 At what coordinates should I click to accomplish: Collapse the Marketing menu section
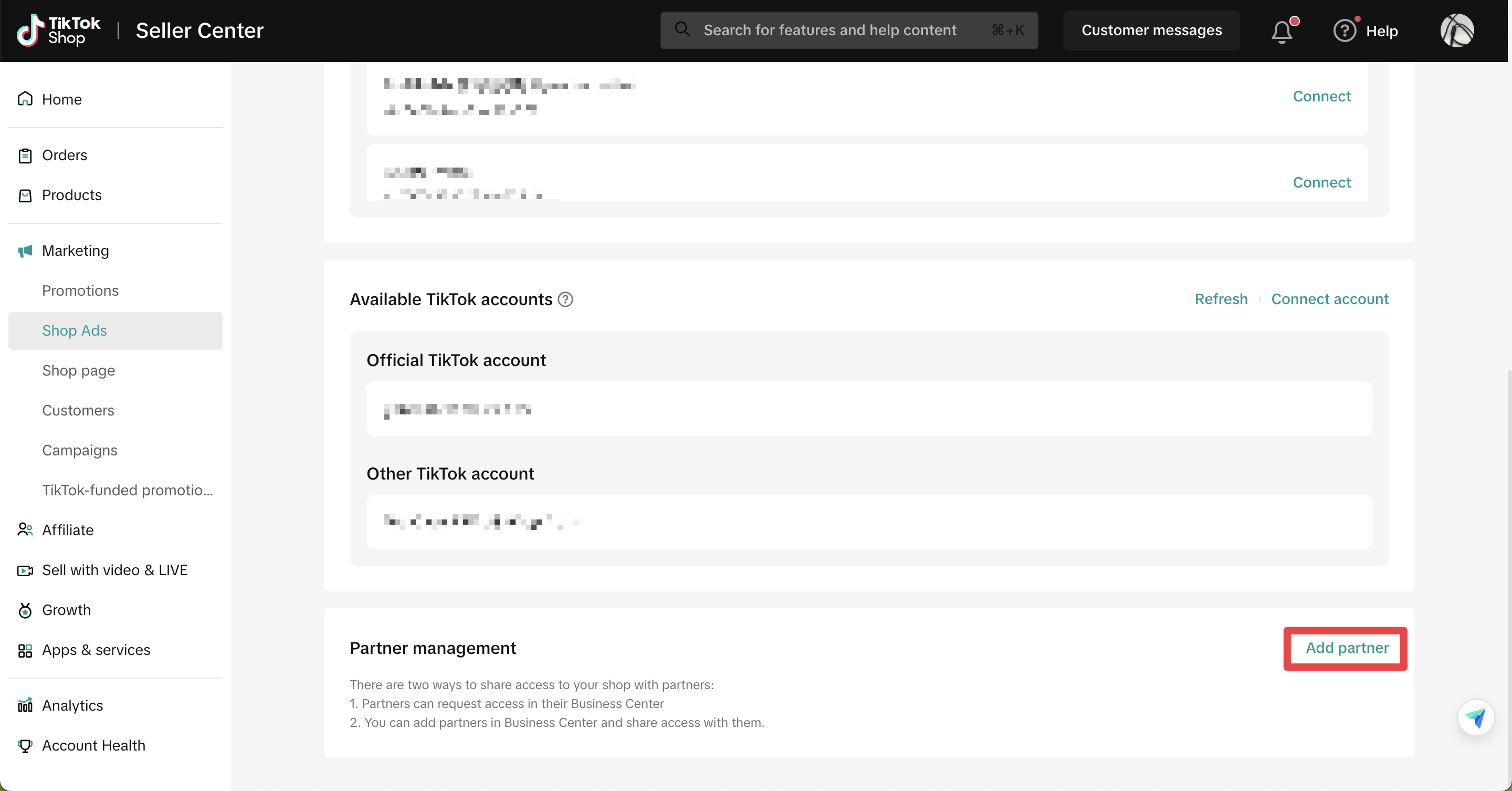coord(75,251)
